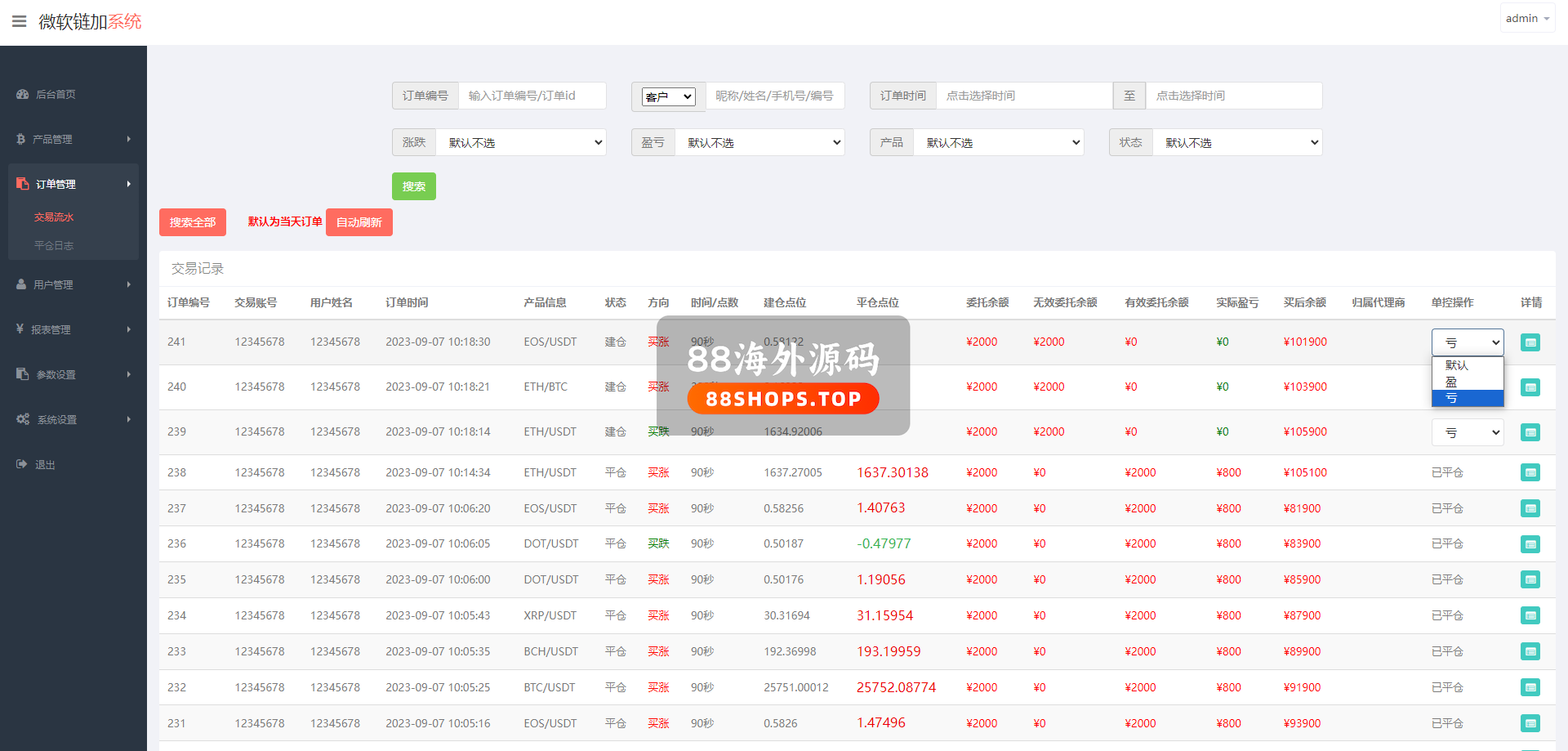1568x751 pixels.
Task: Click the 搜索全部 button
Action: [x=193, y=222]
